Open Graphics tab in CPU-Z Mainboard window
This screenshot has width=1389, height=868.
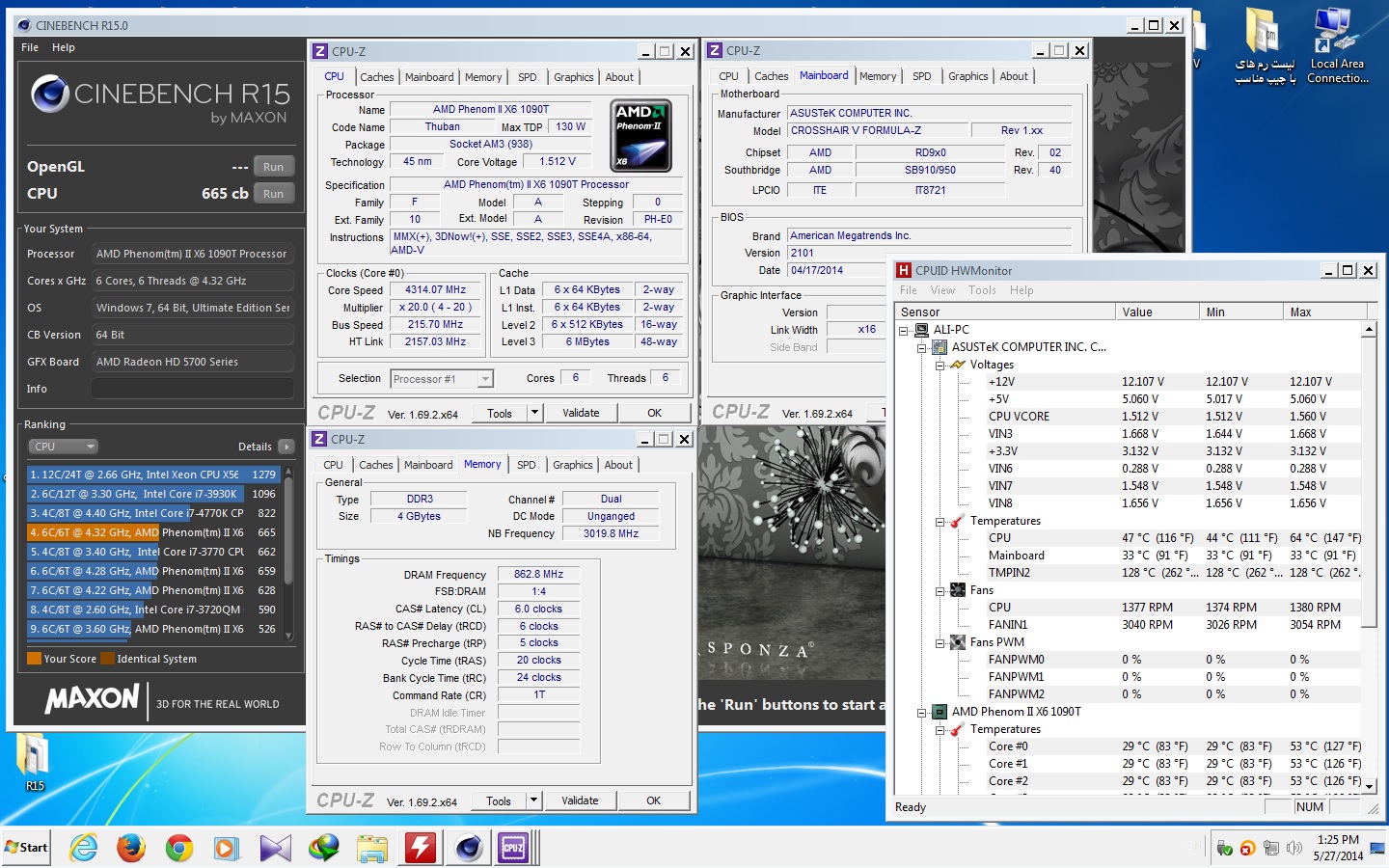[x=967, y=76]
